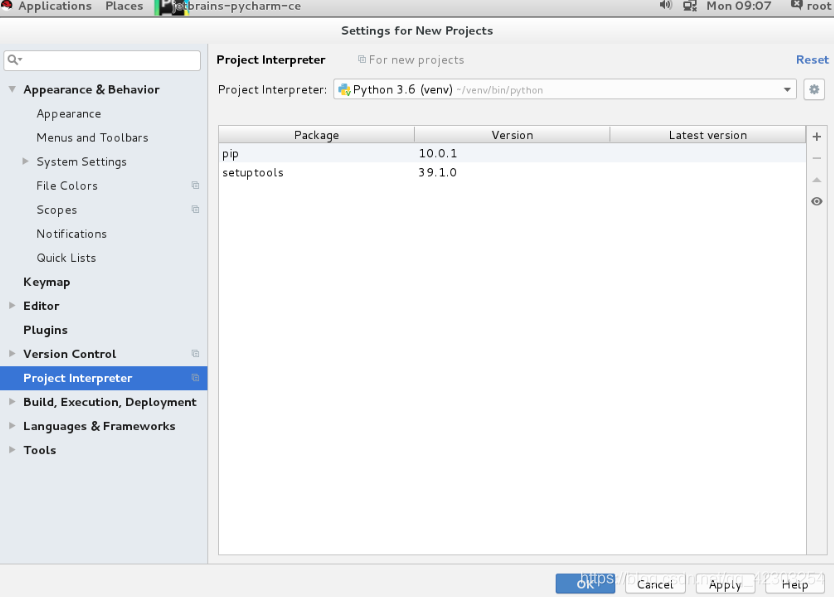Select File Colors page

click(x=67, y=186)
